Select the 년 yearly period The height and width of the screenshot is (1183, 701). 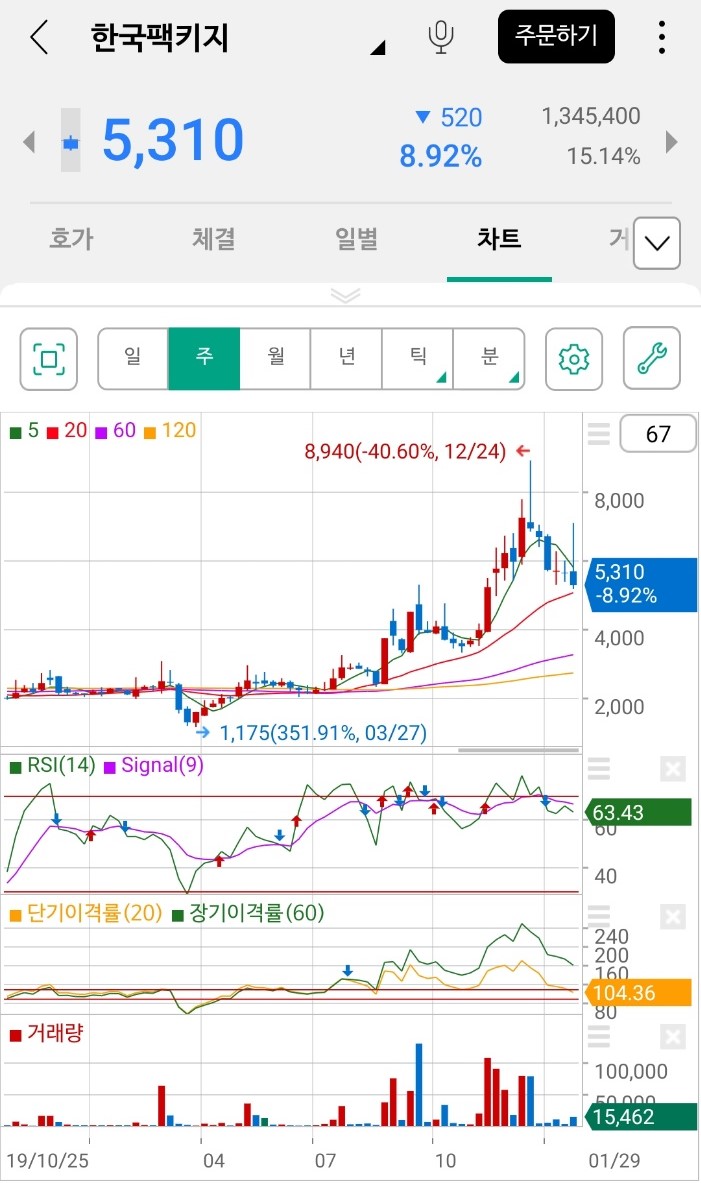click(346, 358)
